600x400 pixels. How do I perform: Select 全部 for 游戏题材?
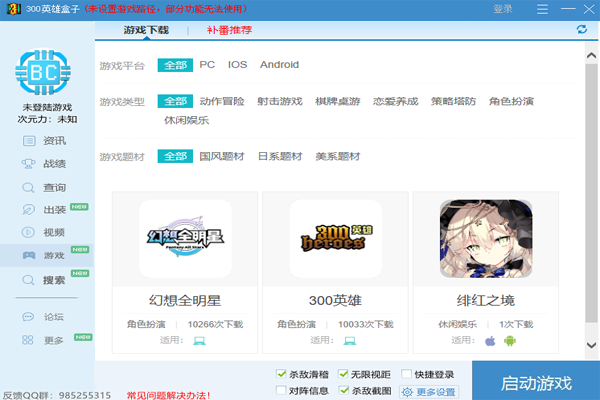coord(175,156)
